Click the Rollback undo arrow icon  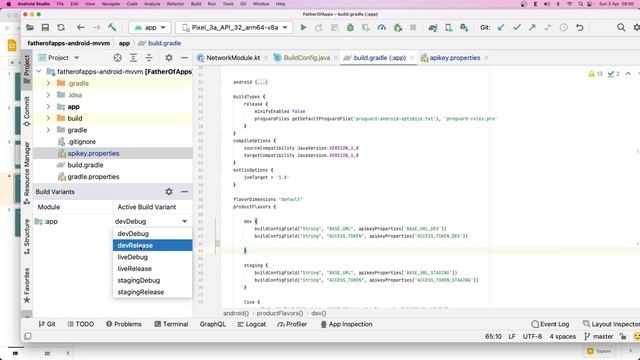coord(580,27)
